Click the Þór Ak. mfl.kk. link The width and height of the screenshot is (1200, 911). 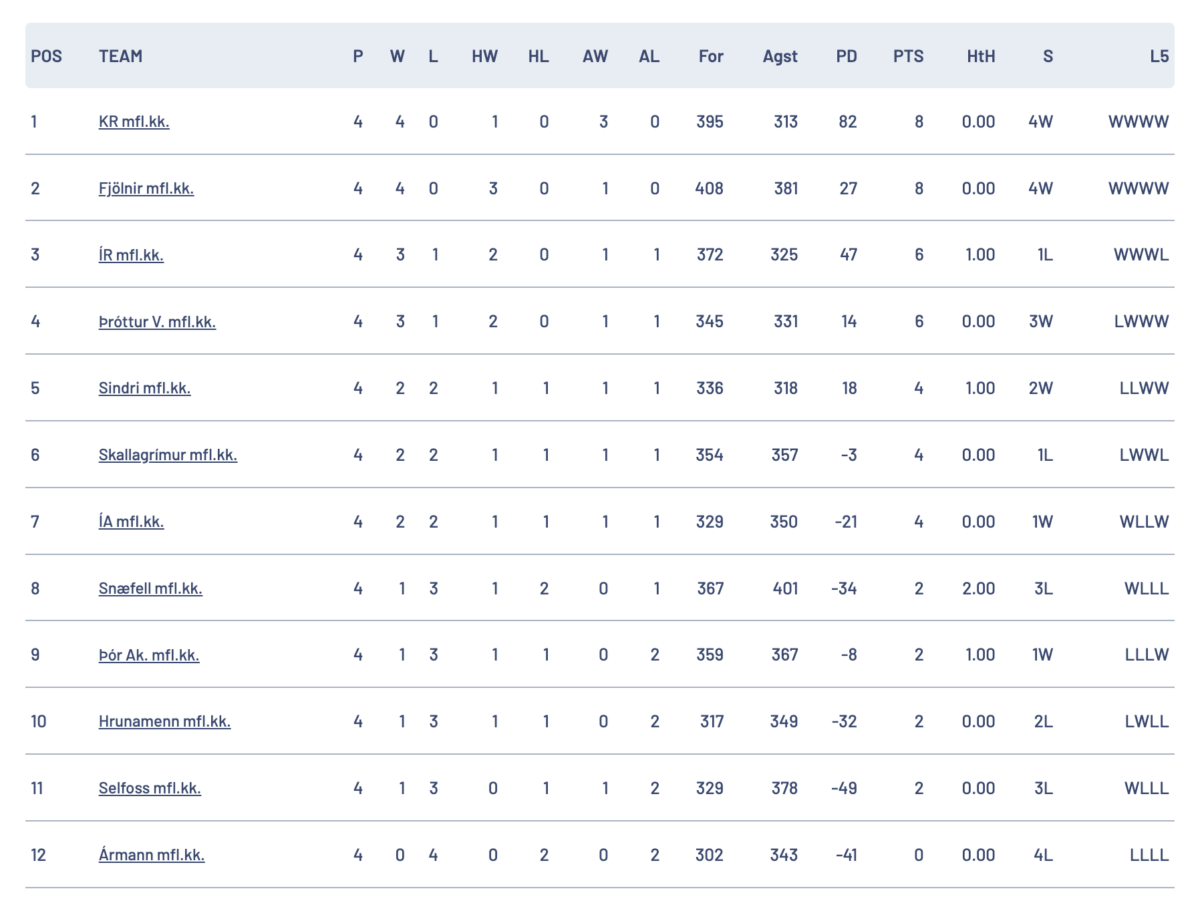pos(149,655)
